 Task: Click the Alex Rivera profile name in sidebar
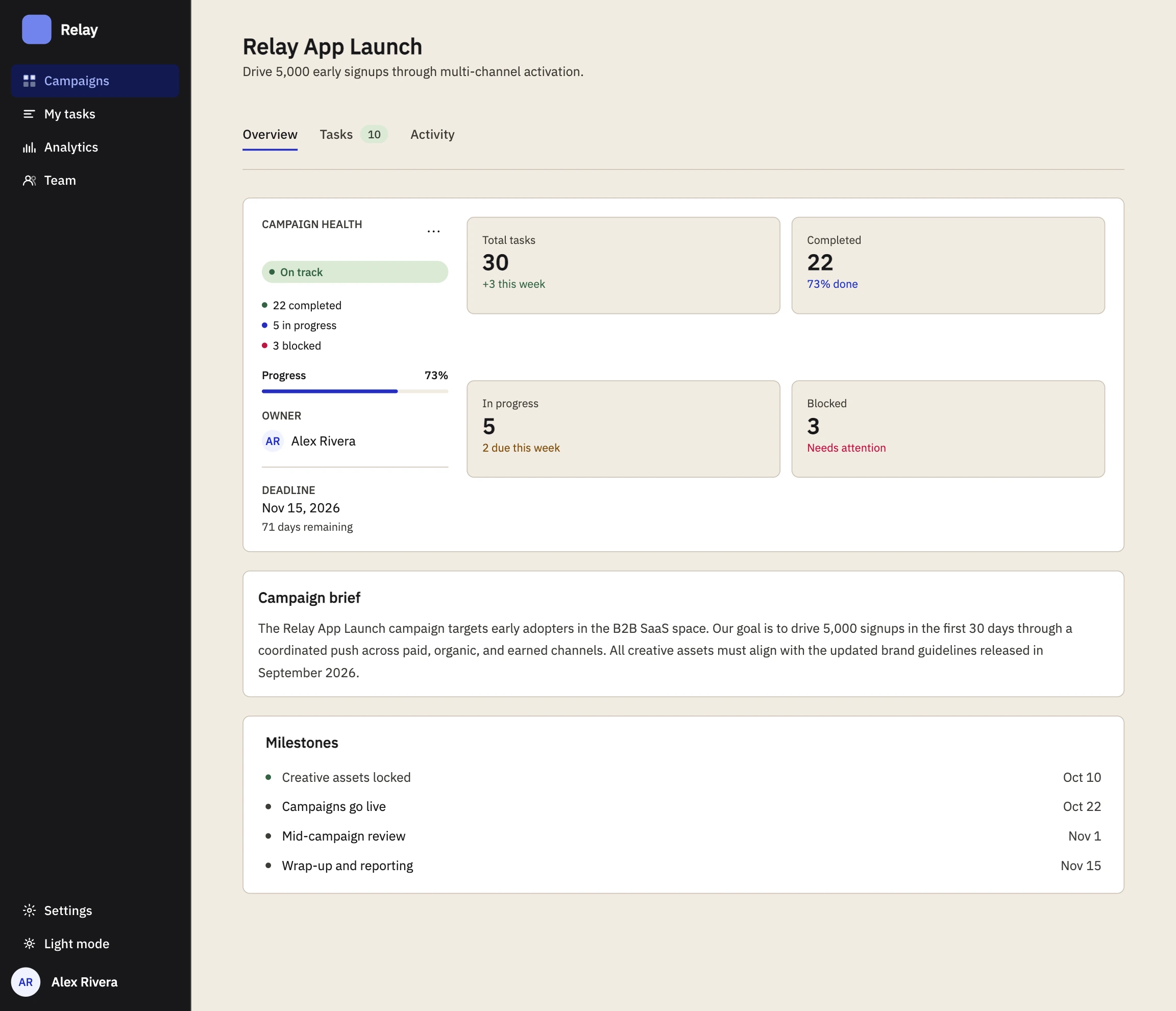tap(85, 982)
